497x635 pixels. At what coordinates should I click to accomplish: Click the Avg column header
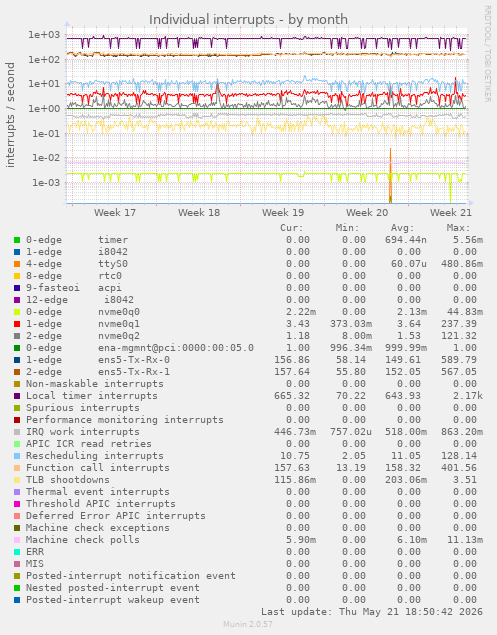click(403, 228)
